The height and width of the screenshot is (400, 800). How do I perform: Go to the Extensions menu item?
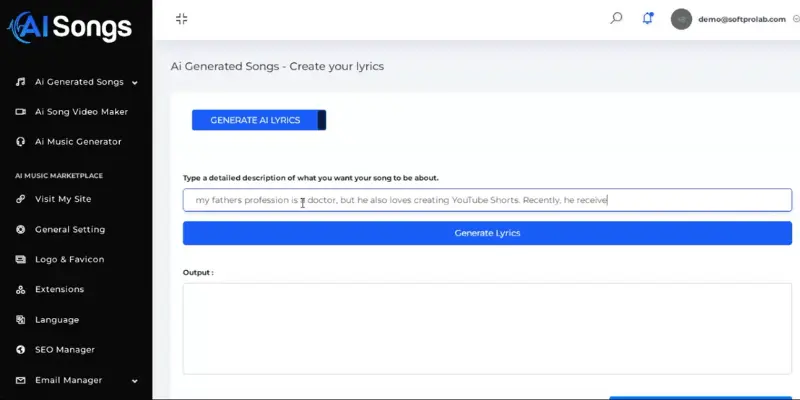(59, 289)
